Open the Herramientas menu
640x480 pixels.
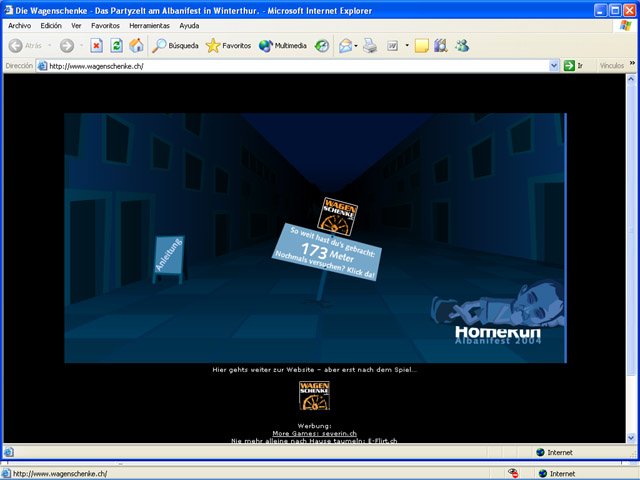click(149, 25)
